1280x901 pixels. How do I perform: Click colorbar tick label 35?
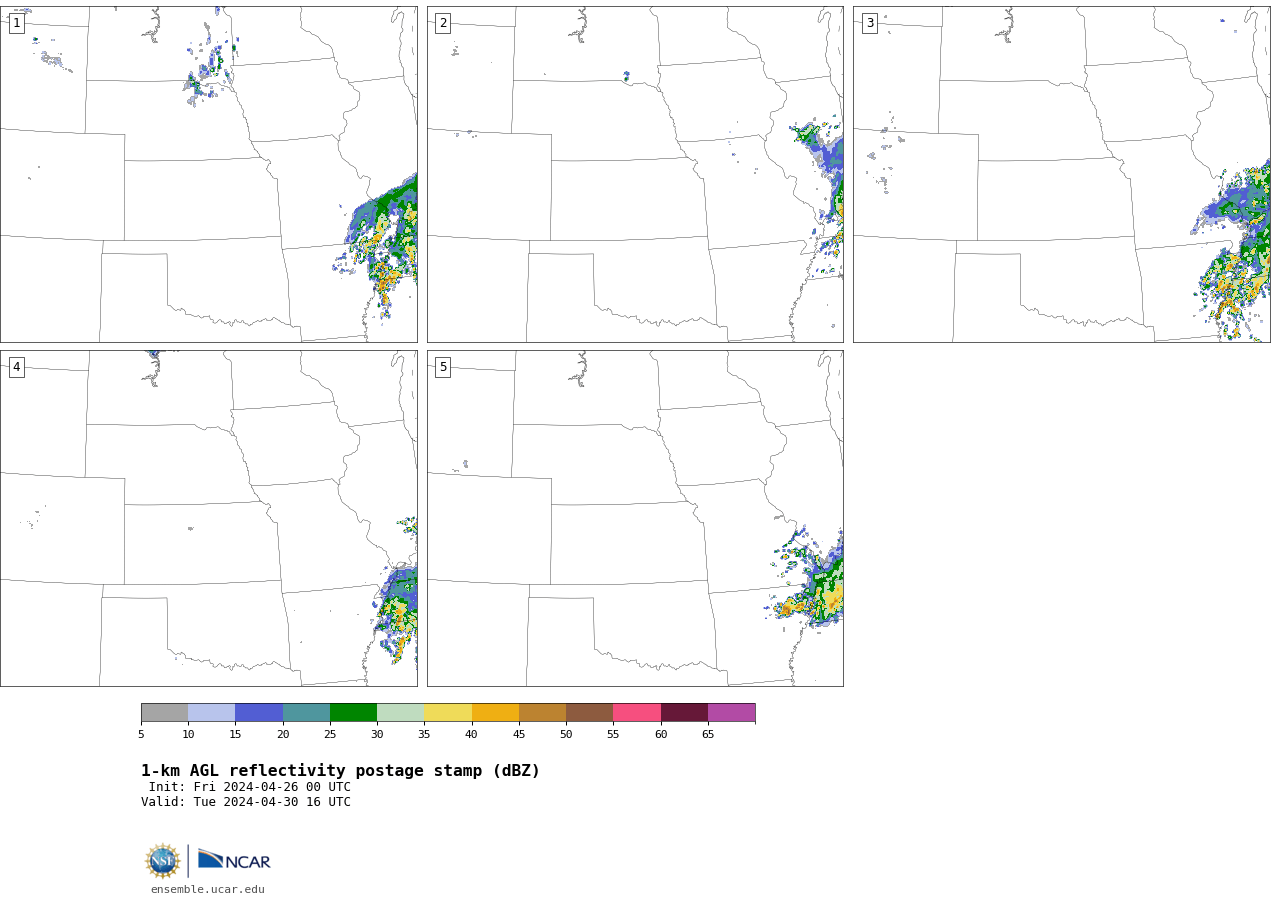click(x=424, y=735)
